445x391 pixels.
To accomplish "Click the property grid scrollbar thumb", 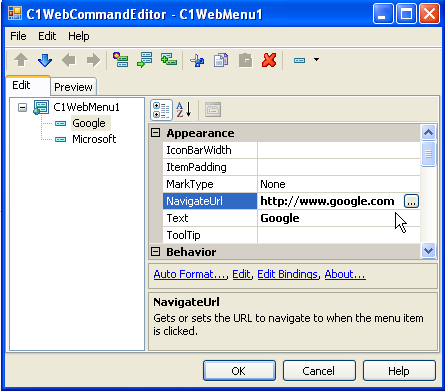I will click(x=428, y=154).
